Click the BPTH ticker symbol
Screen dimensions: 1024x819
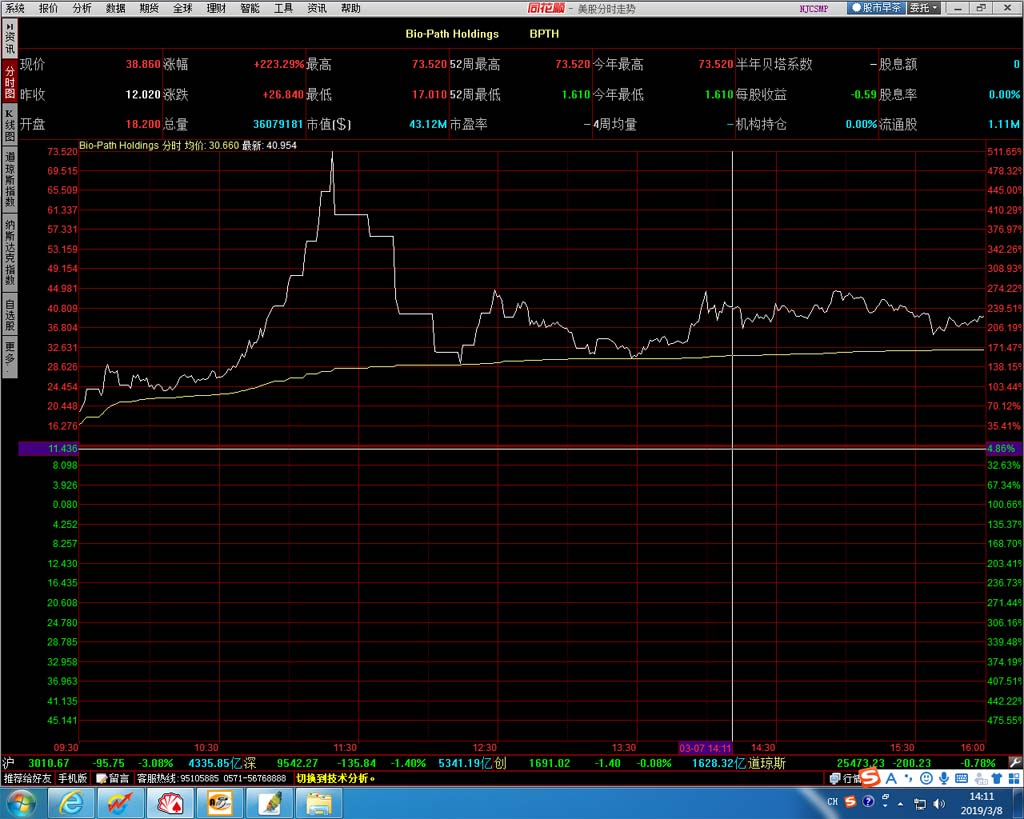tap(544, 34)
